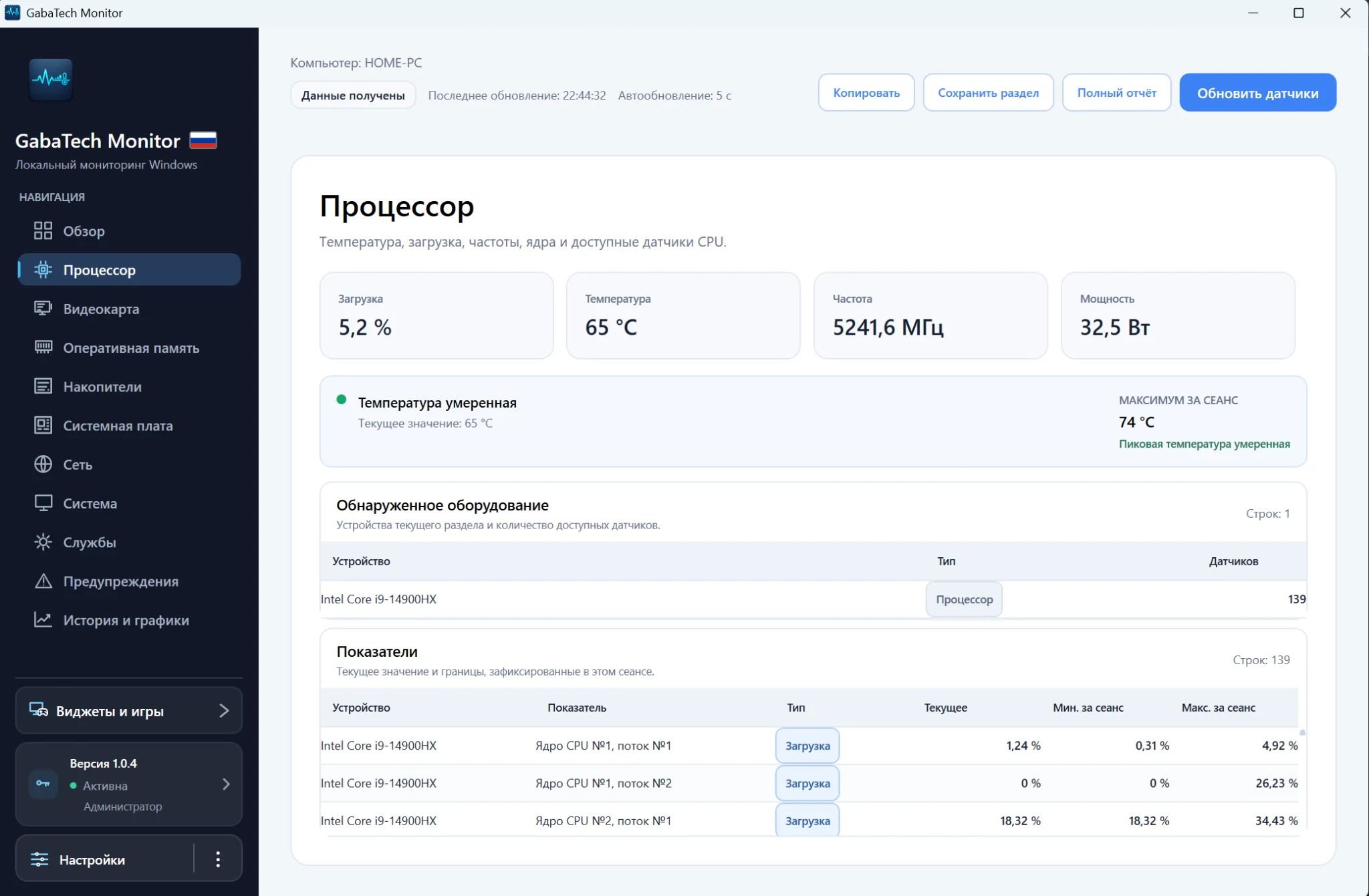
Task: Click the Processor chip icon in sidebar
Action: click(x=43, y=269)
